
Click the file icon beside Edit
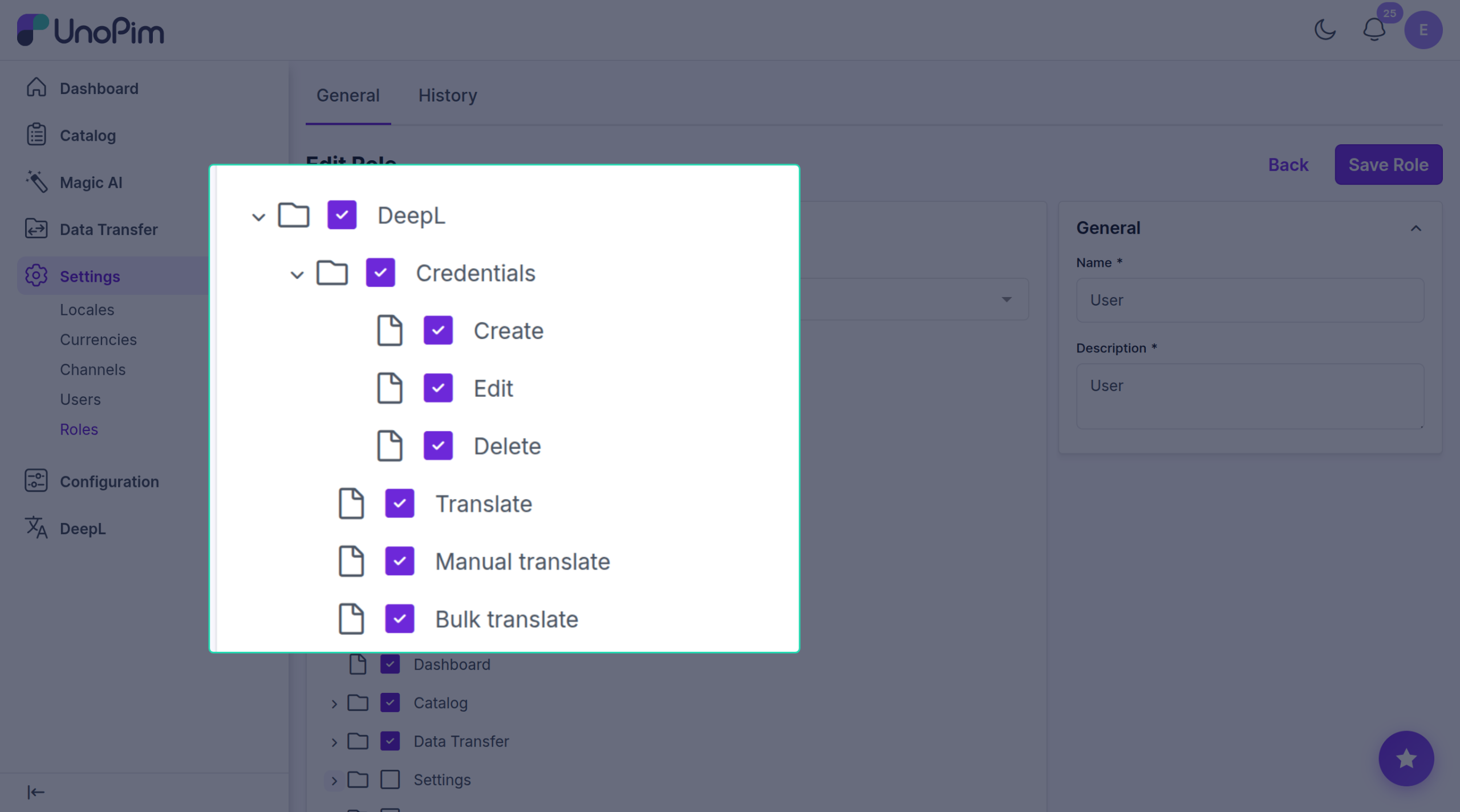390,388
